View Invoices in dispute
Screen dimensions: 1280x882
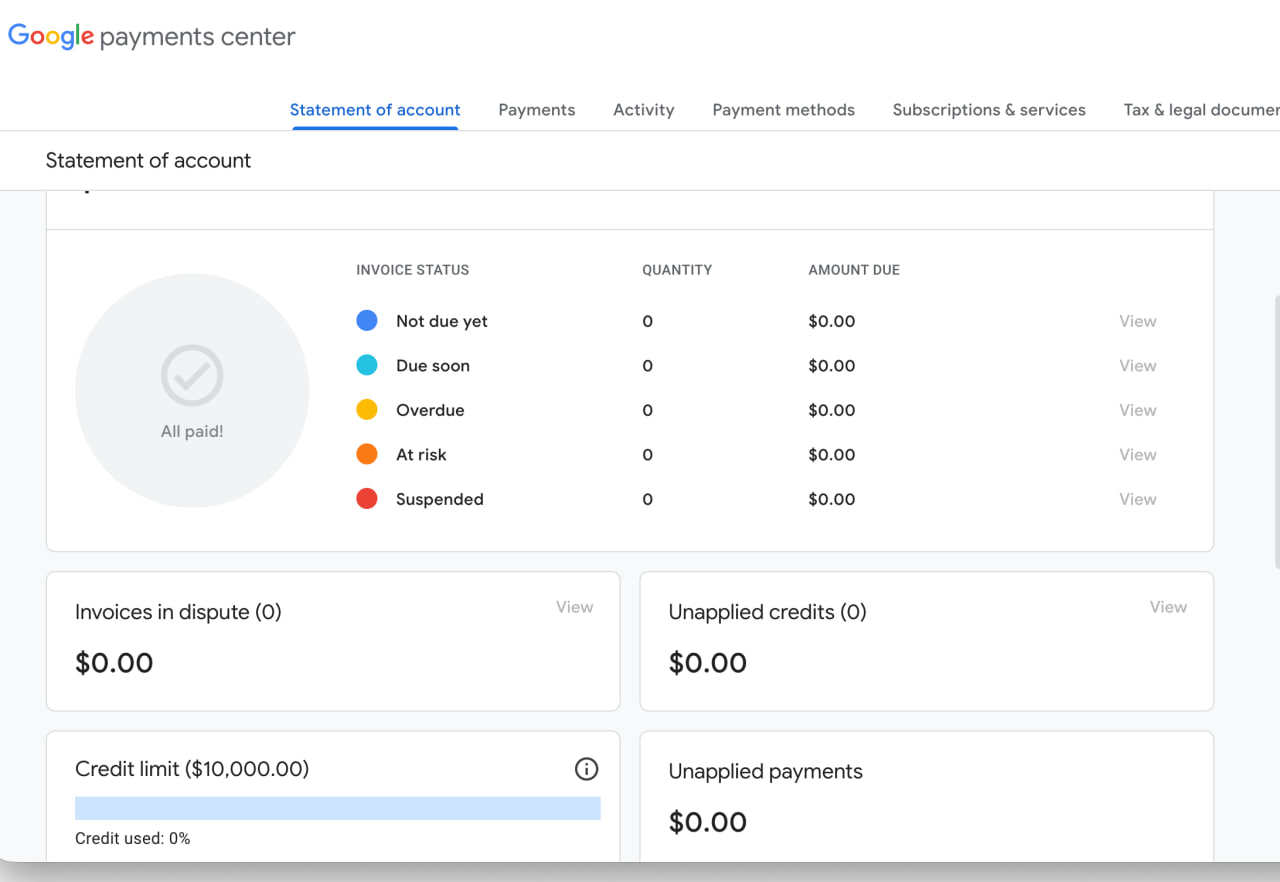pos(575,607)
